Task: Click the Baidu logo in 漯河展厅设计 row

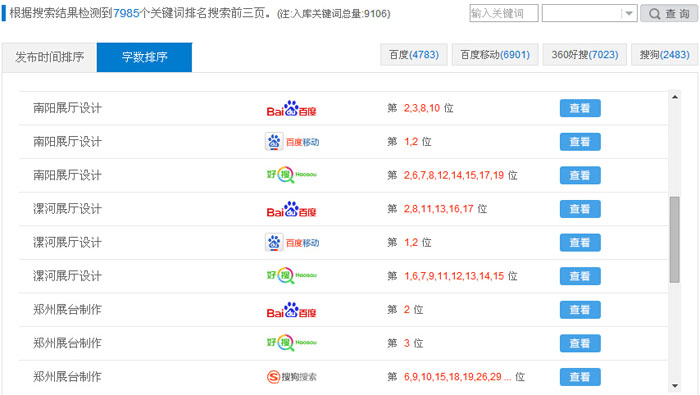Action: [292, 209]
